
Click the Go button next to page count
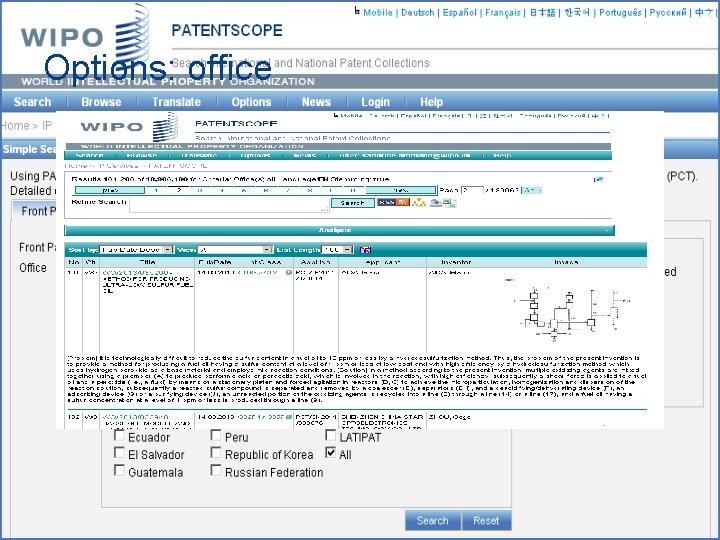(533, 190)
